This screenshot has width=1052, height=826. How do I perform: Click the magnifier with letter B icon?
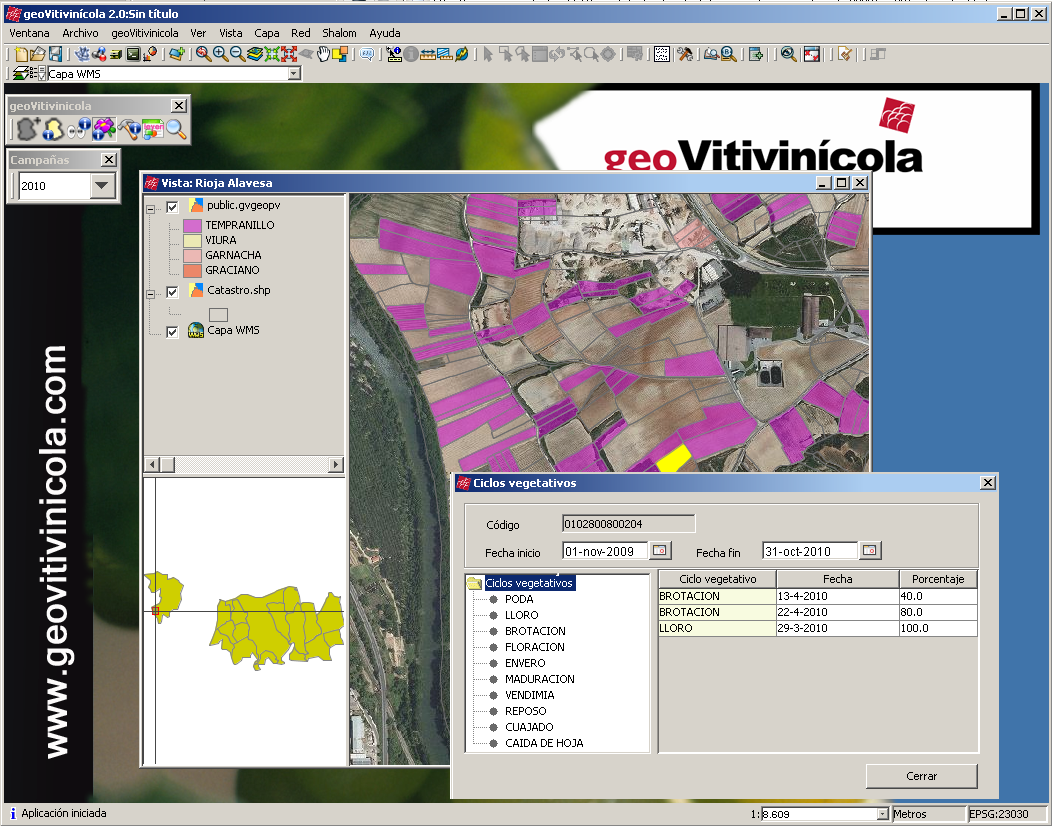(729, 54)
